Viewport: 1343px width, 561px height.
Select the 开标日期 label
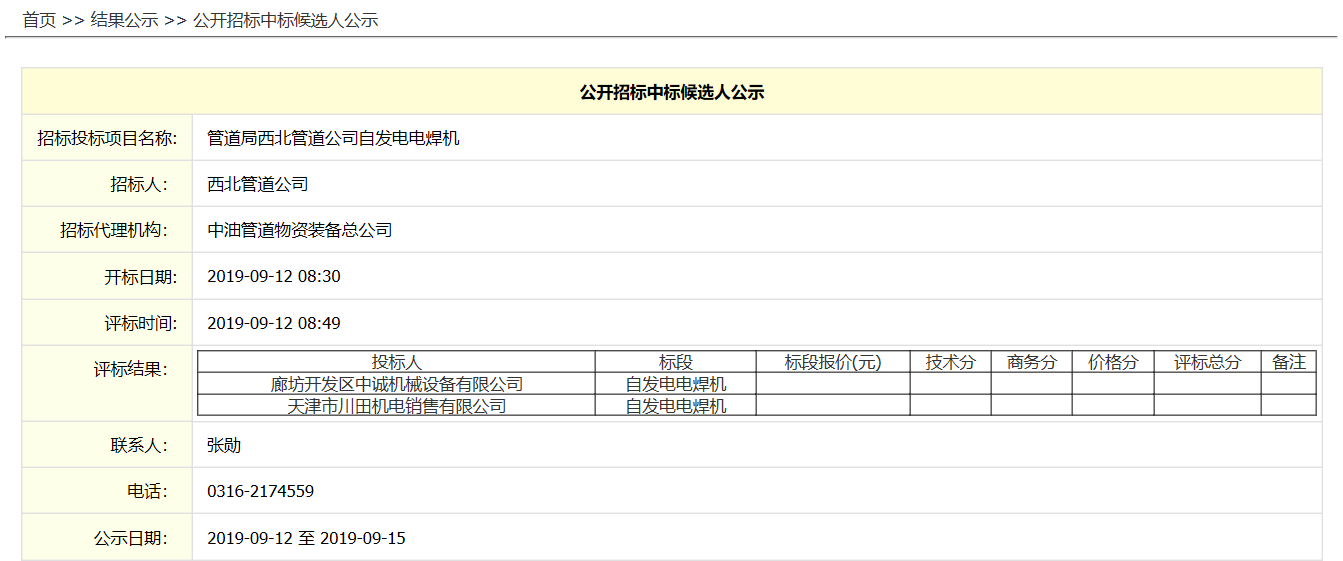140,277
